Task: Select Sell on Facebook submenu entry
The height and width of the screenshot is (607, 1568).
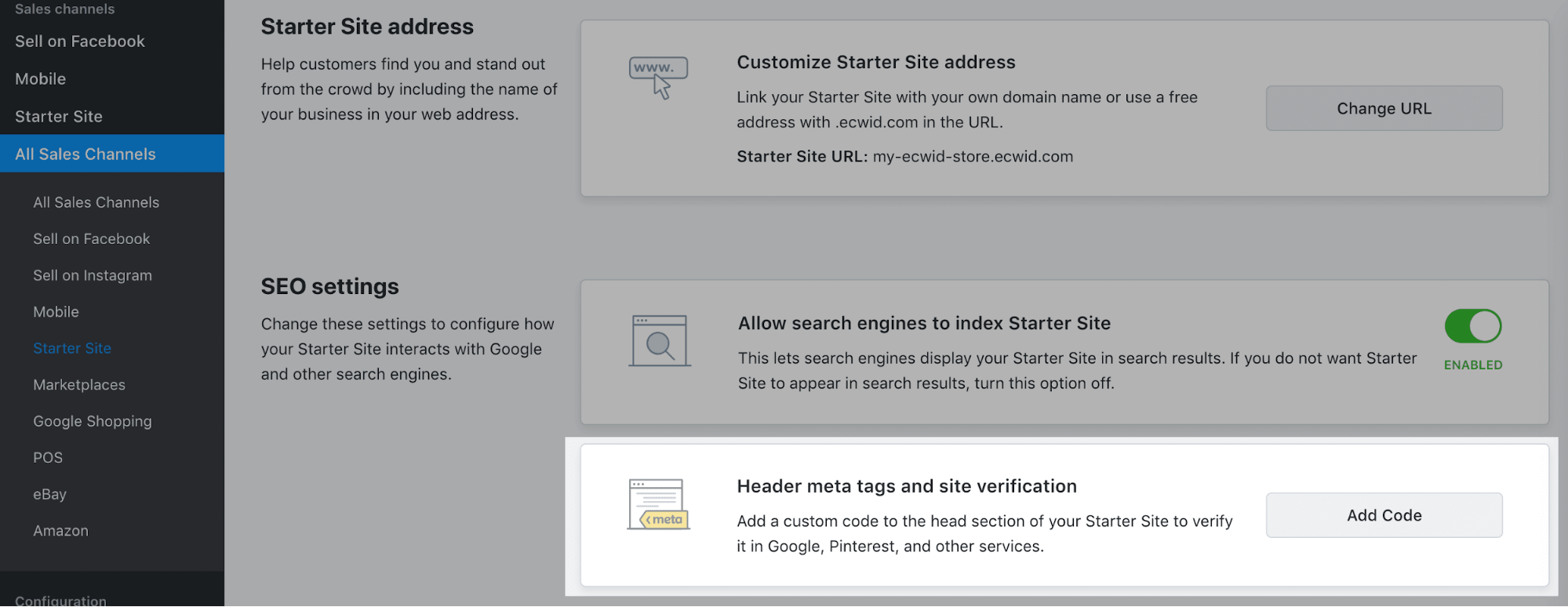Action: [x=91, y=239]
